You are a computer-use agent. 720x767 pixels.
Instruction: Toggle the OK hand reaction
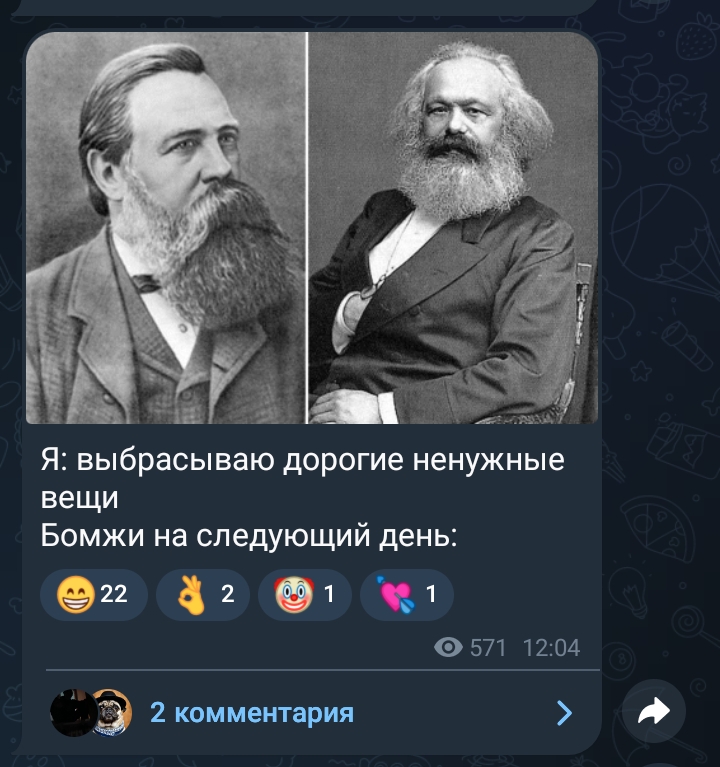203,594
